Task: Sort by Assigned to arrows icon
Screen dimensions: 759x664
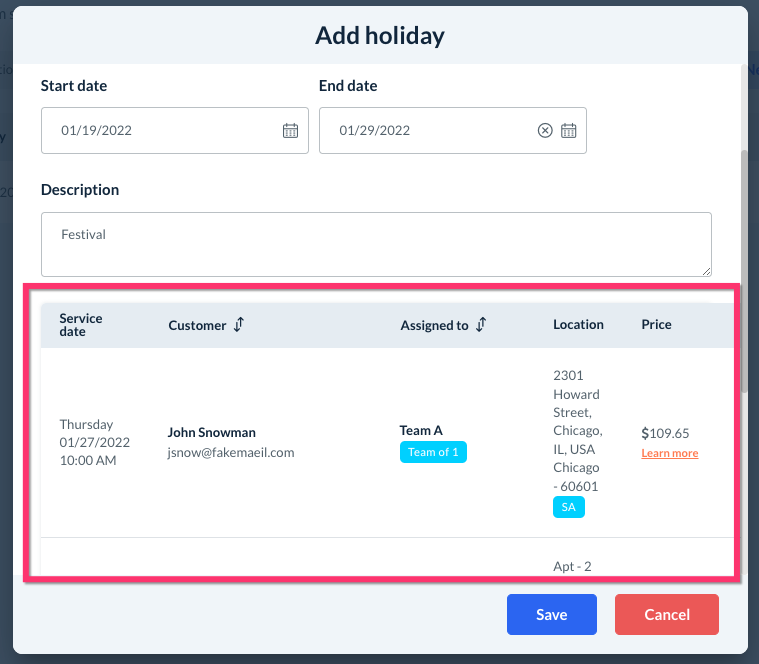Action: point(481,325)
